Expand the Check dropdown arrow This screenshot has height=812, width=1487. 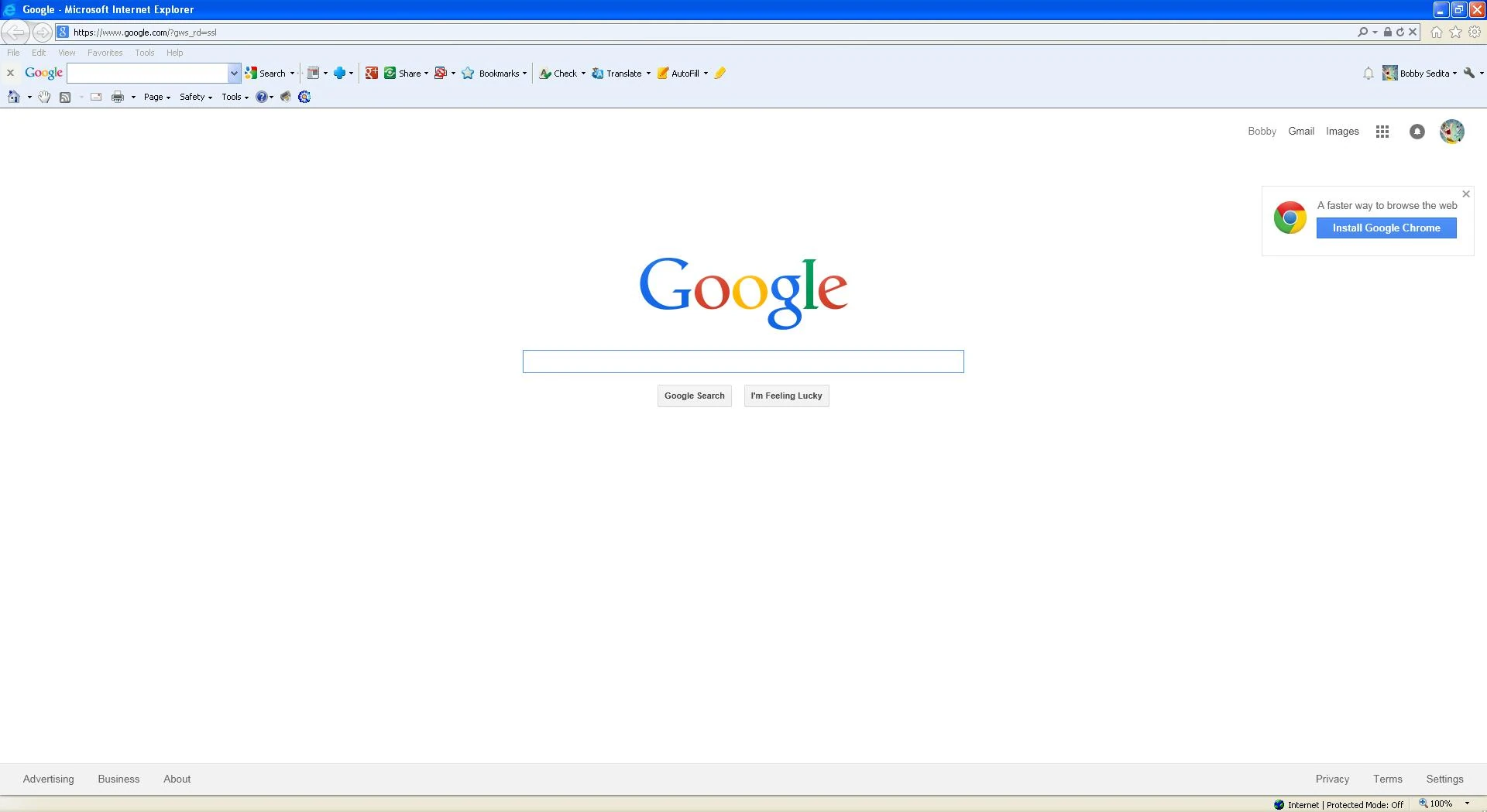click(583, 74)
